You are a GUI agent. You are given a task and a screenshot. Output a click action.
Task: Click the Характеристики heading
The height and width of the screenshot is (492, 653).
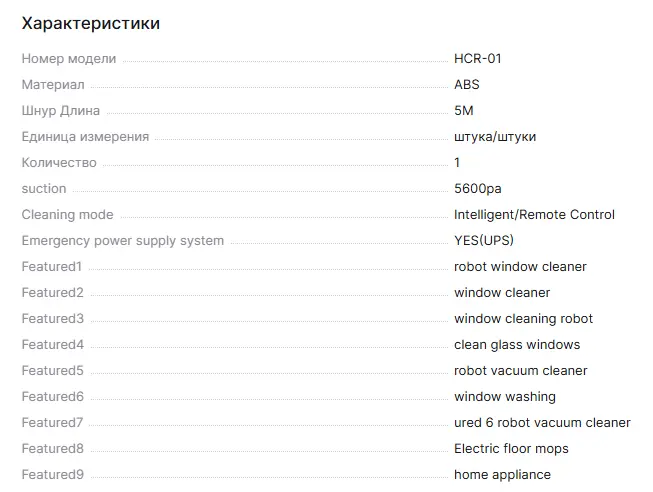click(x=91, y=23)
